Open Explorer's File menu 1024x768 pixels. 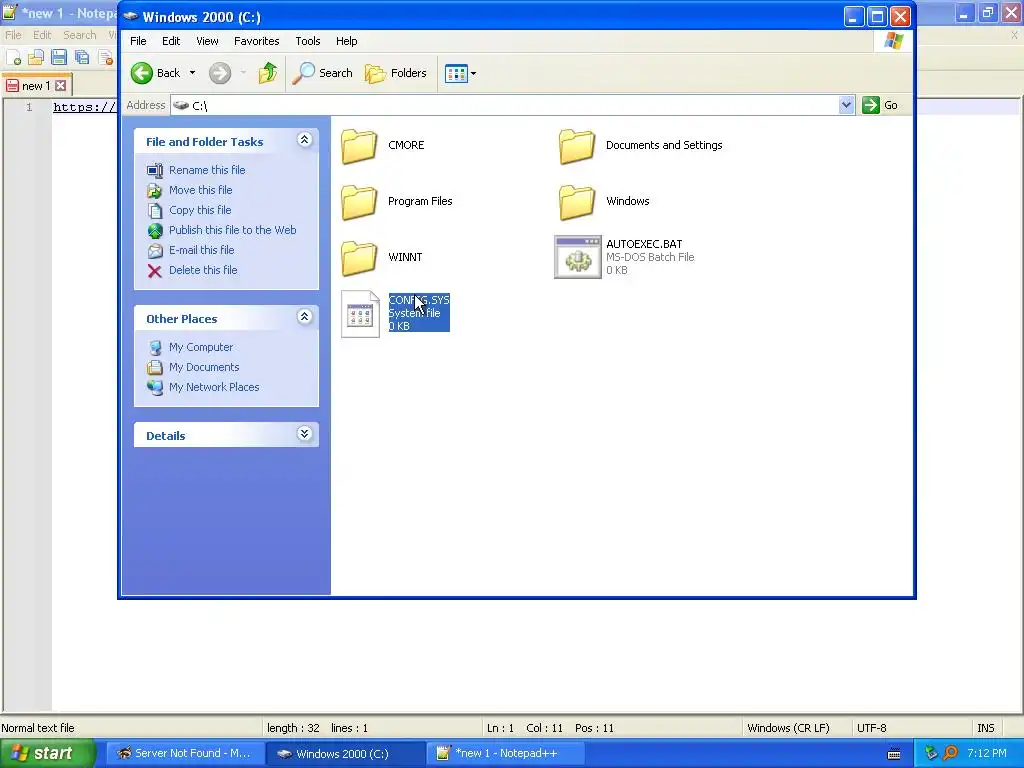click(x=138, y=41)
